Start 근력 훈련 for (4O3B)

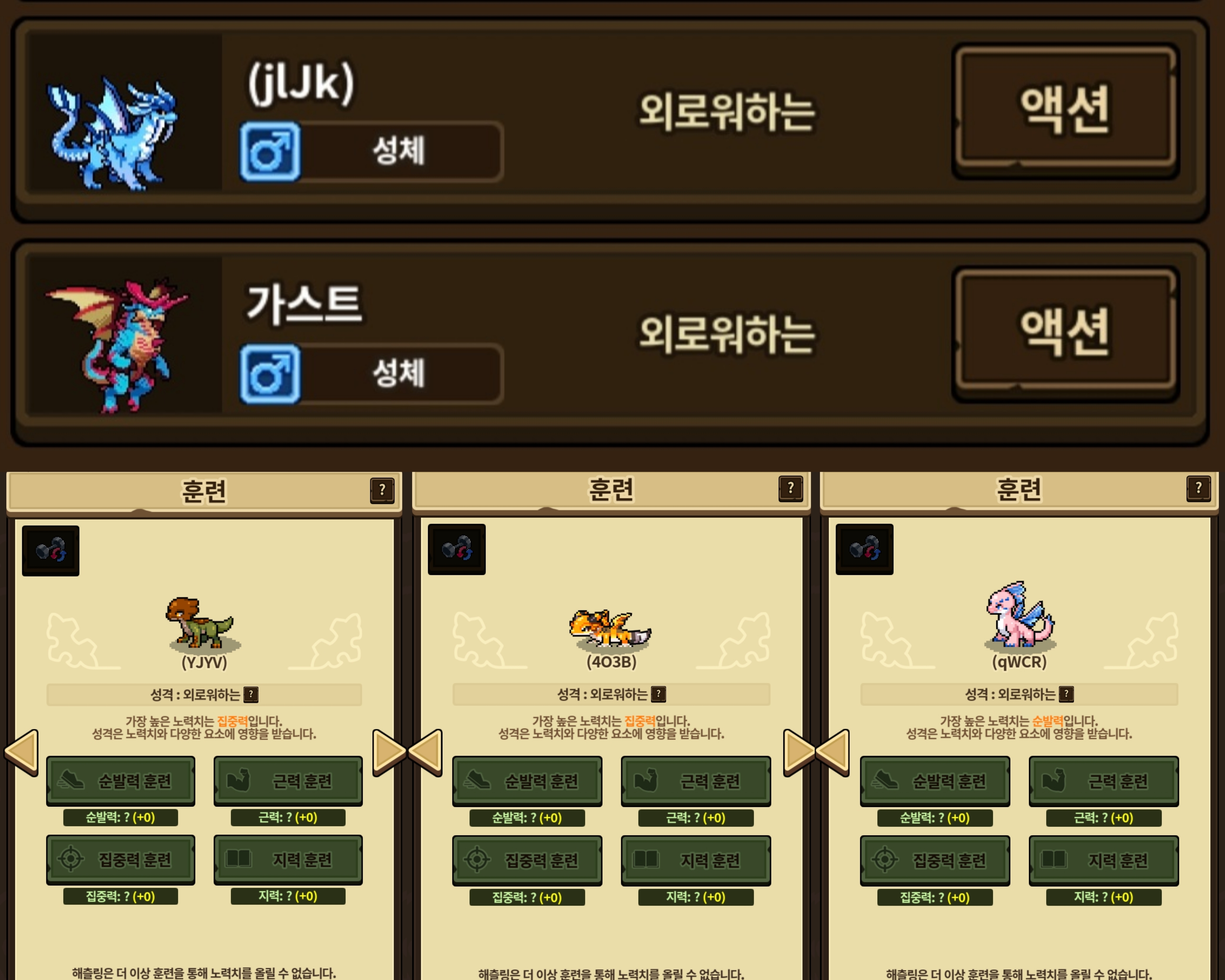tap(696, 781)
